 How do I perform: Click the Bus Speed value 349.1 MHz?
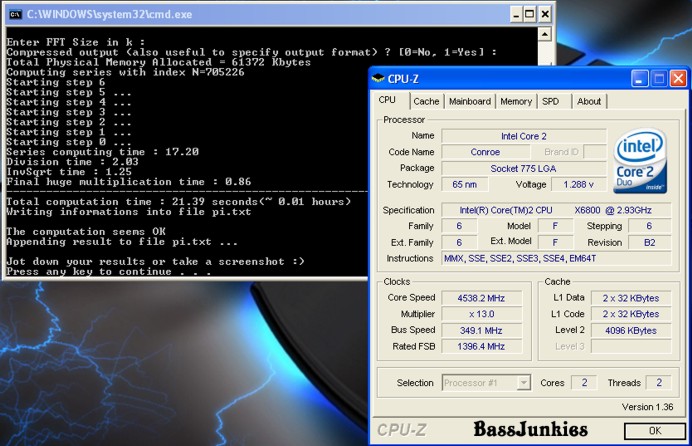[x=481, y=330]
